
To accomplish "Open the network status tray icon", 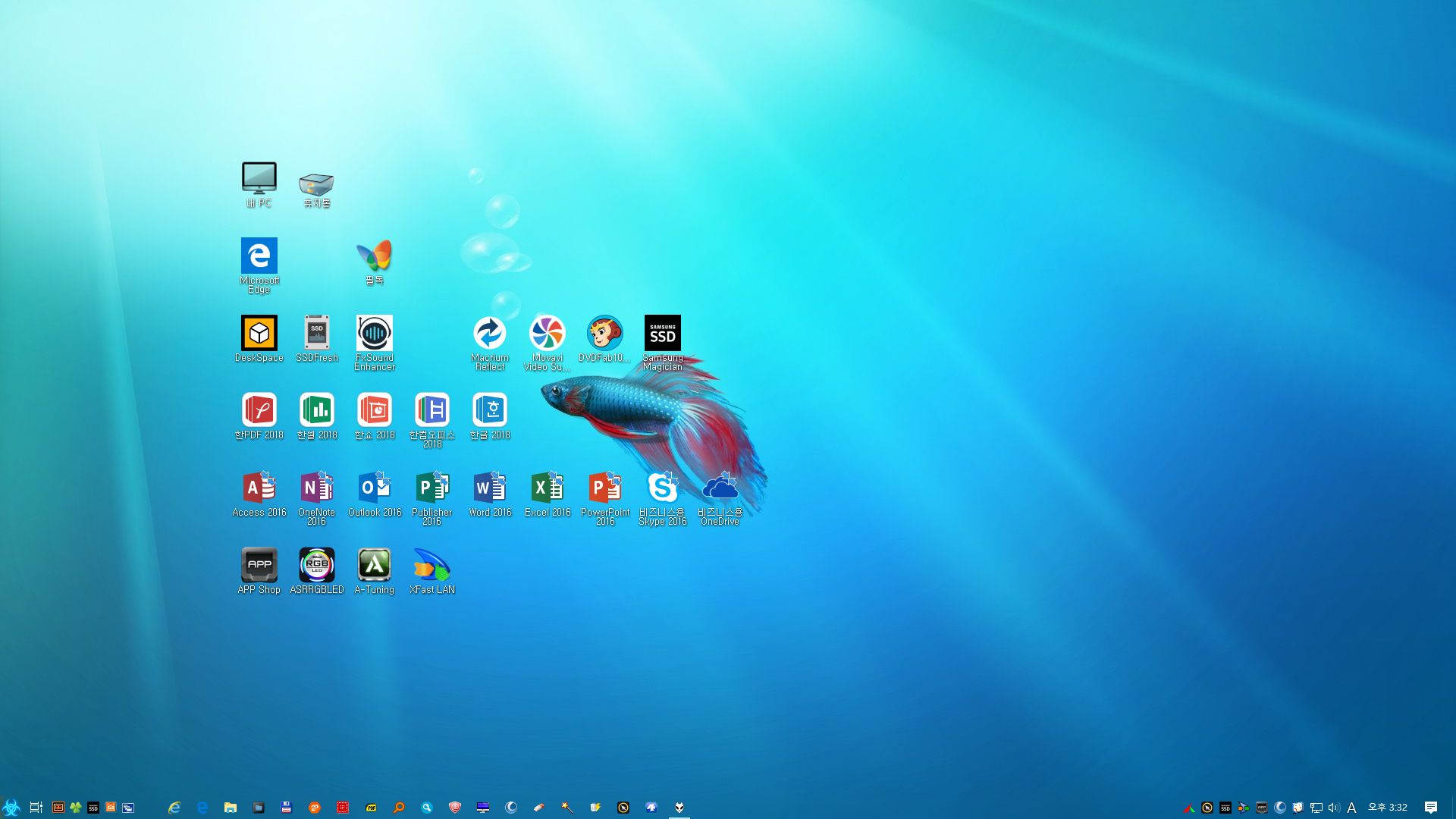I will click(x=1316, y=807).
